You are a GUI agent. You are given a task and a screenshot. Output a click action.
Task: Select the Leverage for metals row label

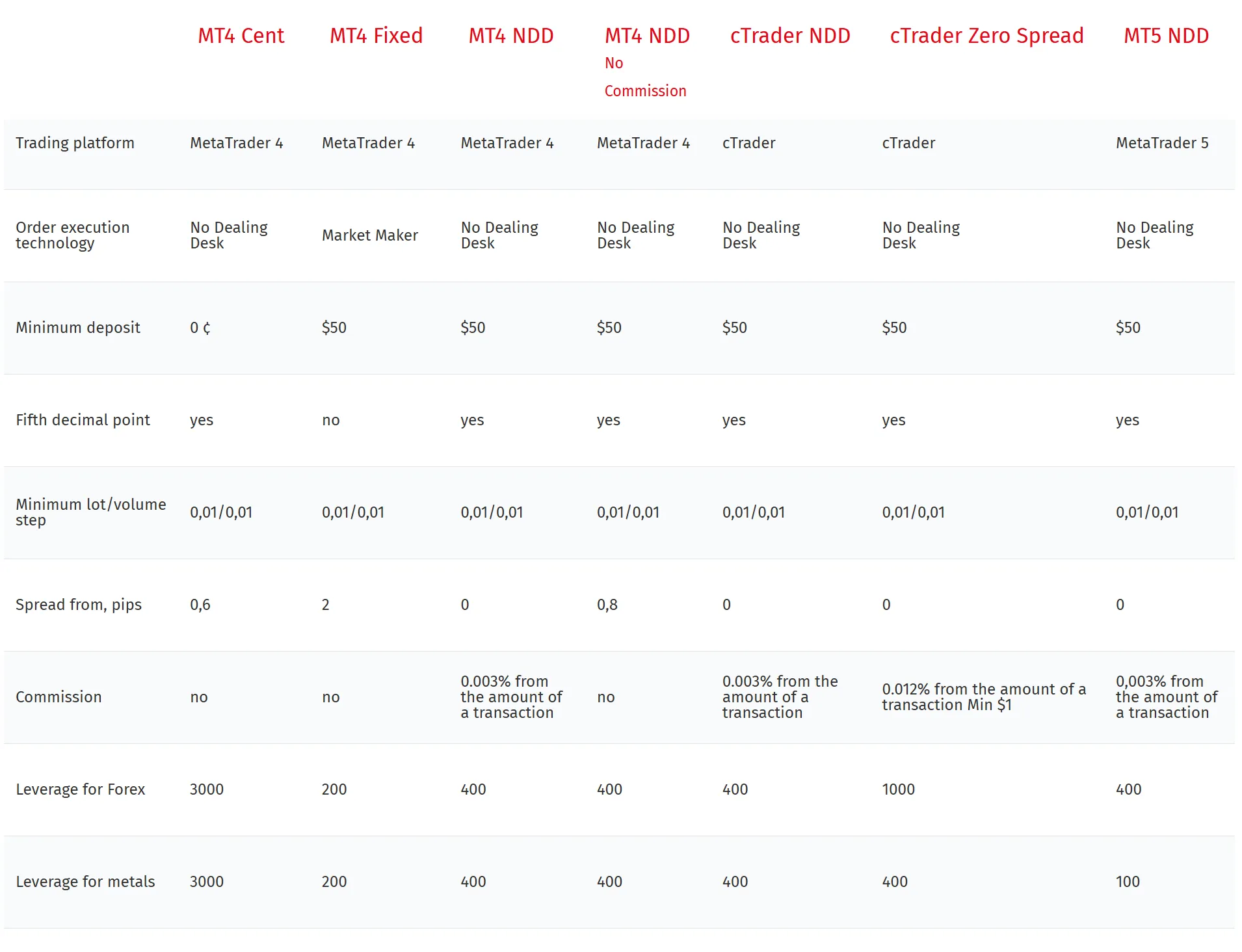click(x=85, y=882)
